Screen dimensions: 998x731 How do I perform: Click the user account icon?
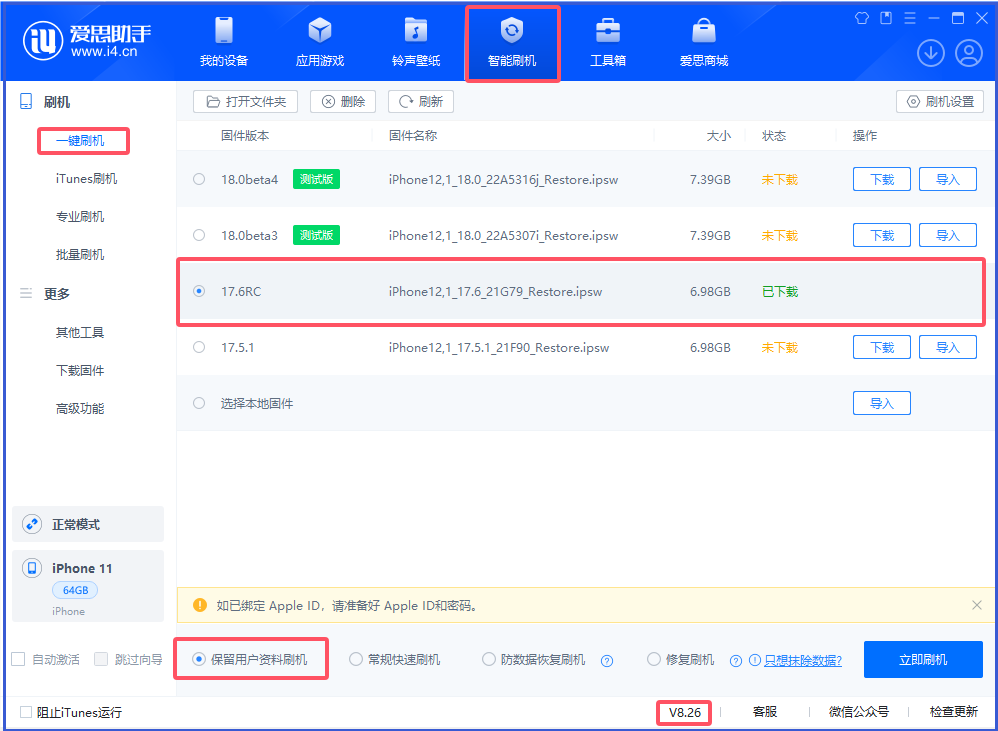[968, 53]
